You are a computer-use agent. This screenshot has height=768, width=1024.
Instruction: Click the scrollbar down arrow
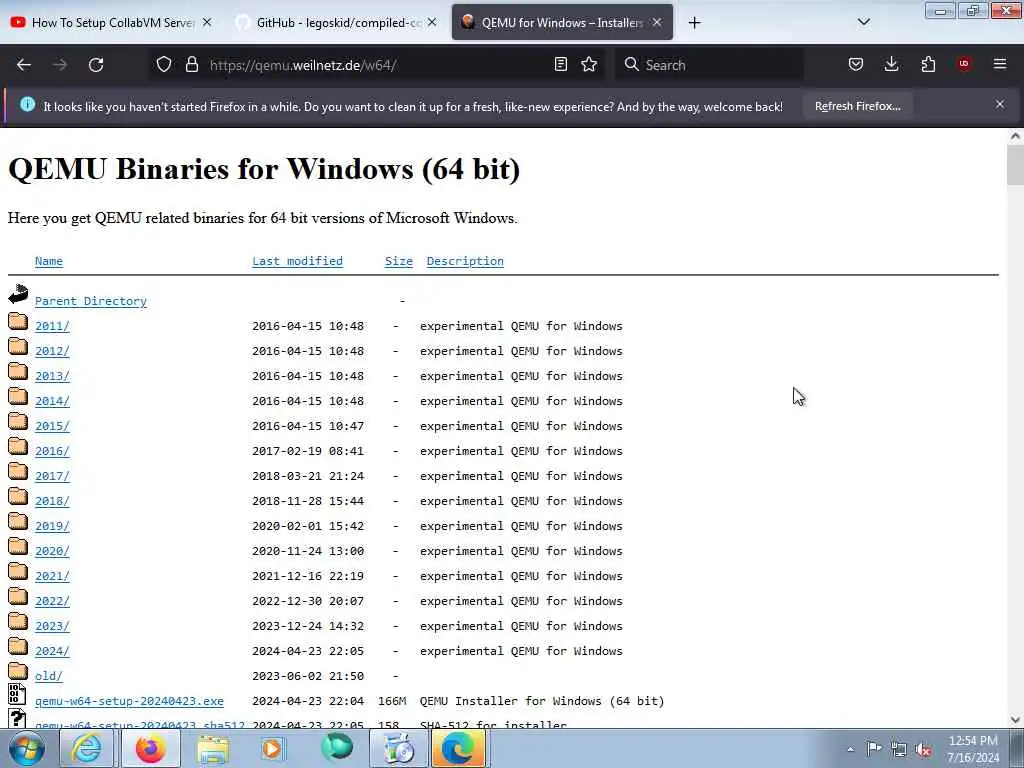(x=1015, y=720)
